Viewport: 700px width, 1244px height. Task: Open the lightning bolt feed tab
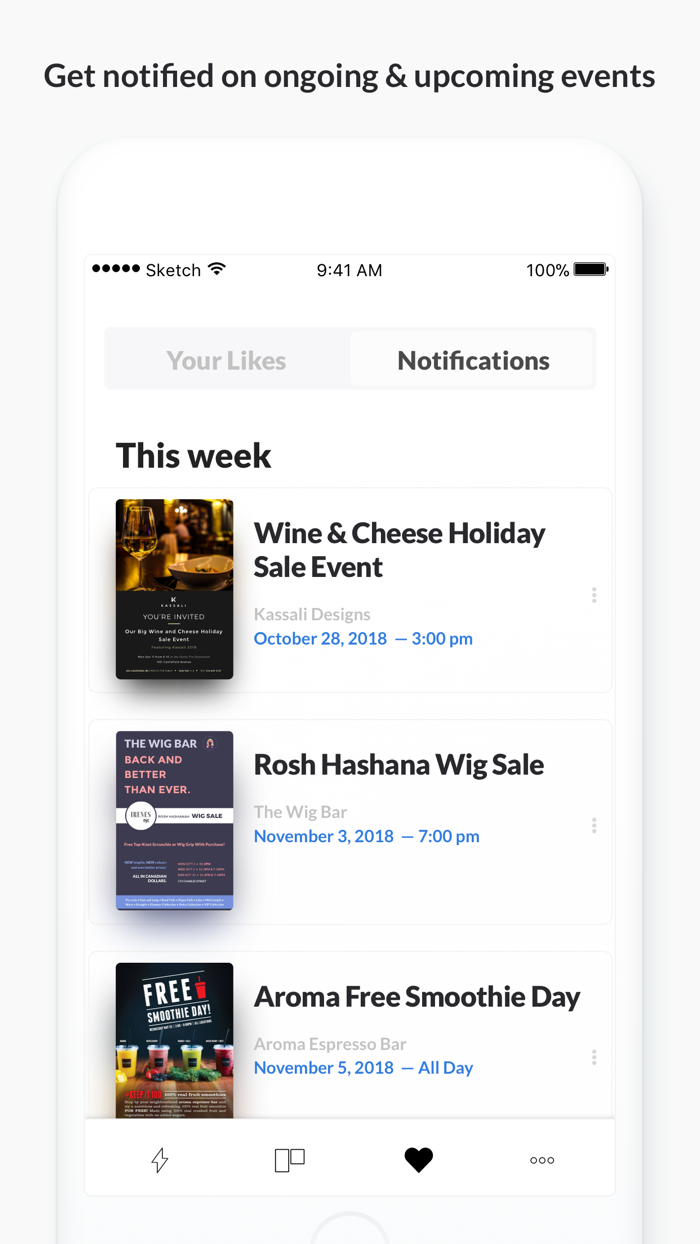(160, 1159)
